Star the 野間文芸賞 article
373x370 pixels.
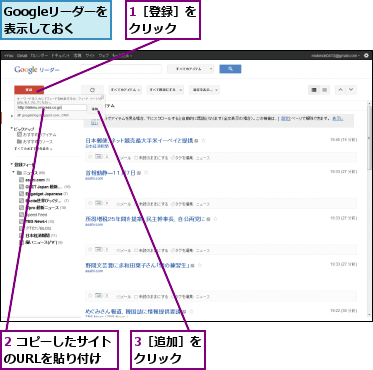tap(200, 265)
